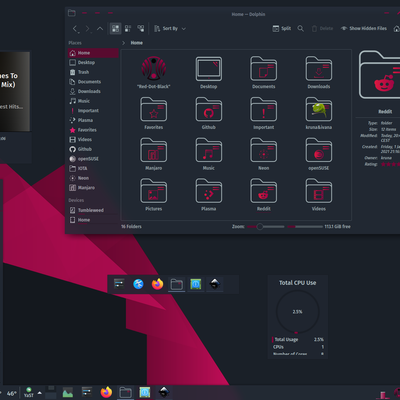Open Neon in Places panel
The width and height of the screenshot is (400, 400).
pos(93,178)
